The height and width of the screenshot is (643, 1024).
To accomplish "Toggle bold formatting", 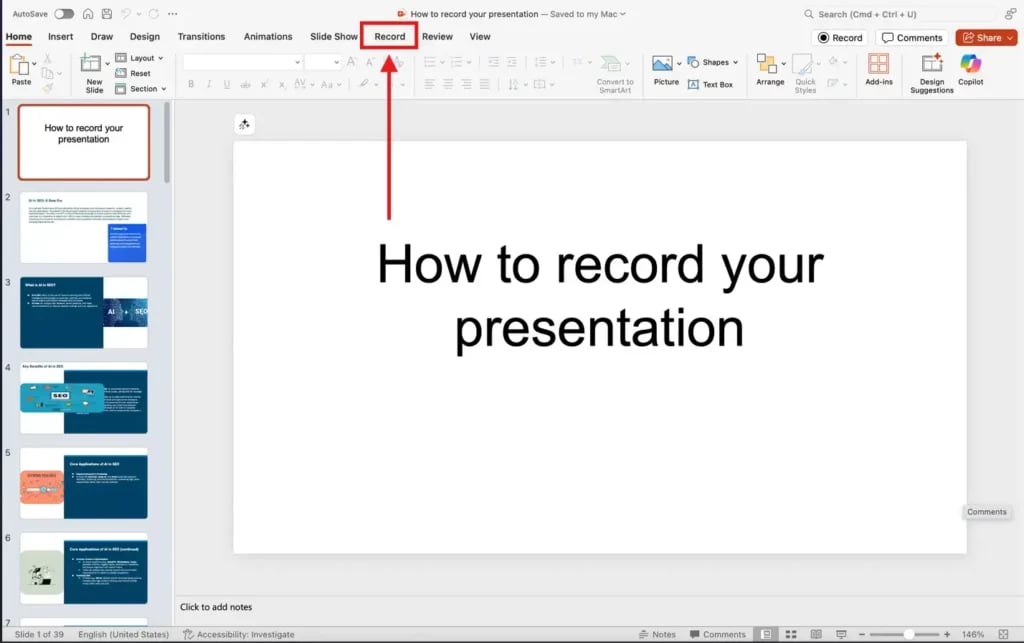I will [x=190, y=85].
